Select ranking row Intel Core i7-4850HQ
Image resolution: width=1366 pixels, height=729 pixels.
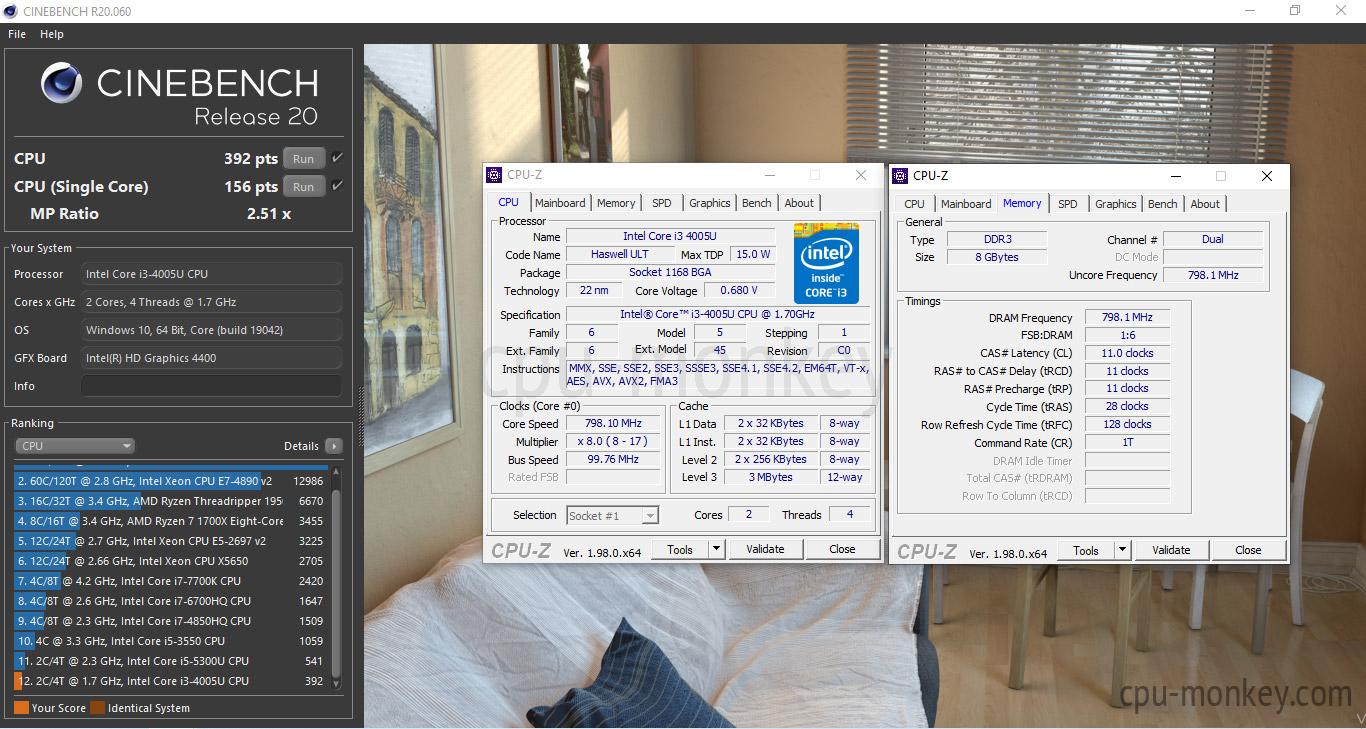click(x=171, y=621)
